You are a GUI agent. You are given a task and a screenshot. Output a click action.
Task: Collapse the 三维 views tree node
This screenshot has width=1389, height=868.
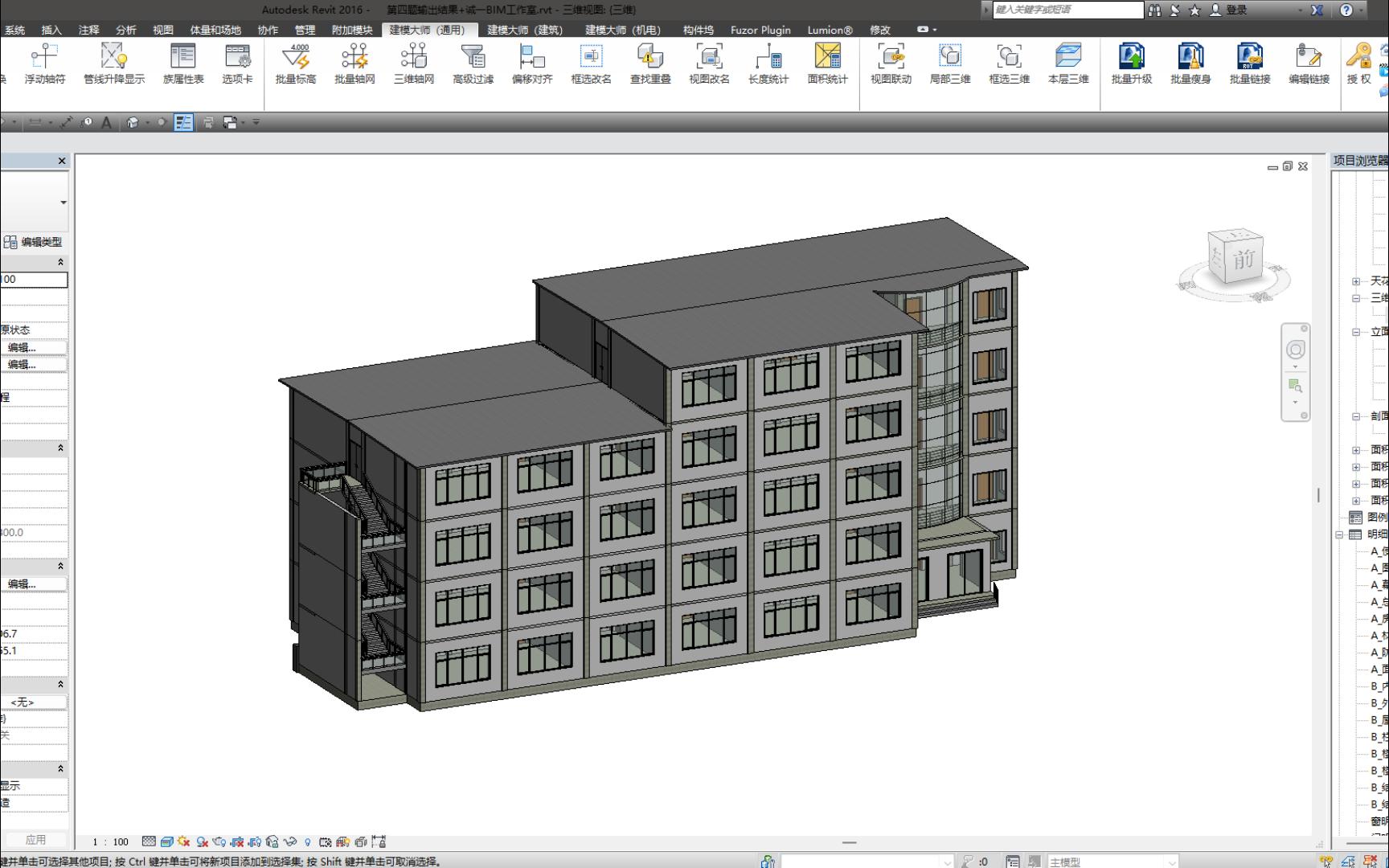click(1356, 298)
